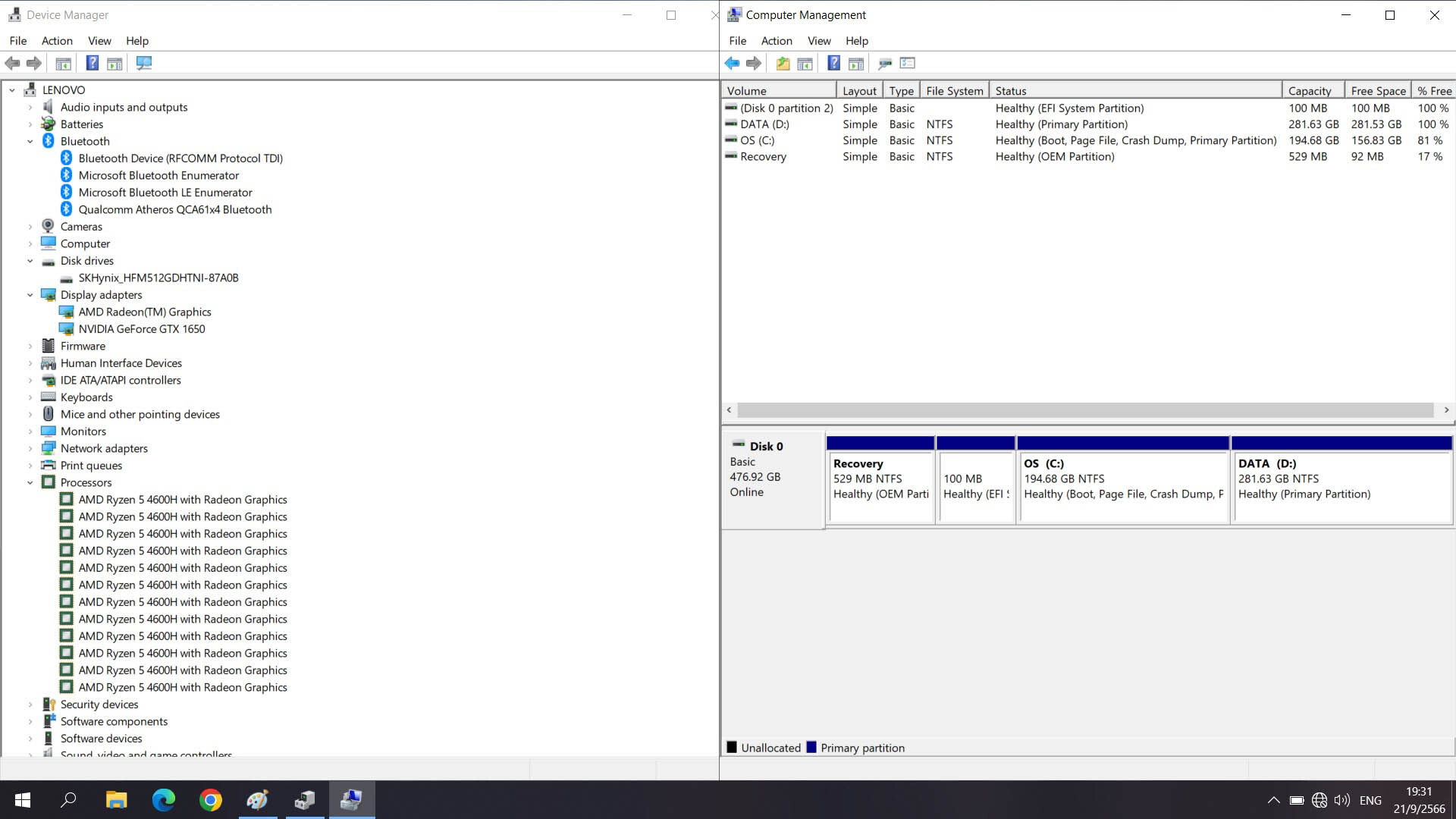Collapse the Processors category
Image resolution: width=1456 pixels, height=819 pixels.
(x=30, y=482)
